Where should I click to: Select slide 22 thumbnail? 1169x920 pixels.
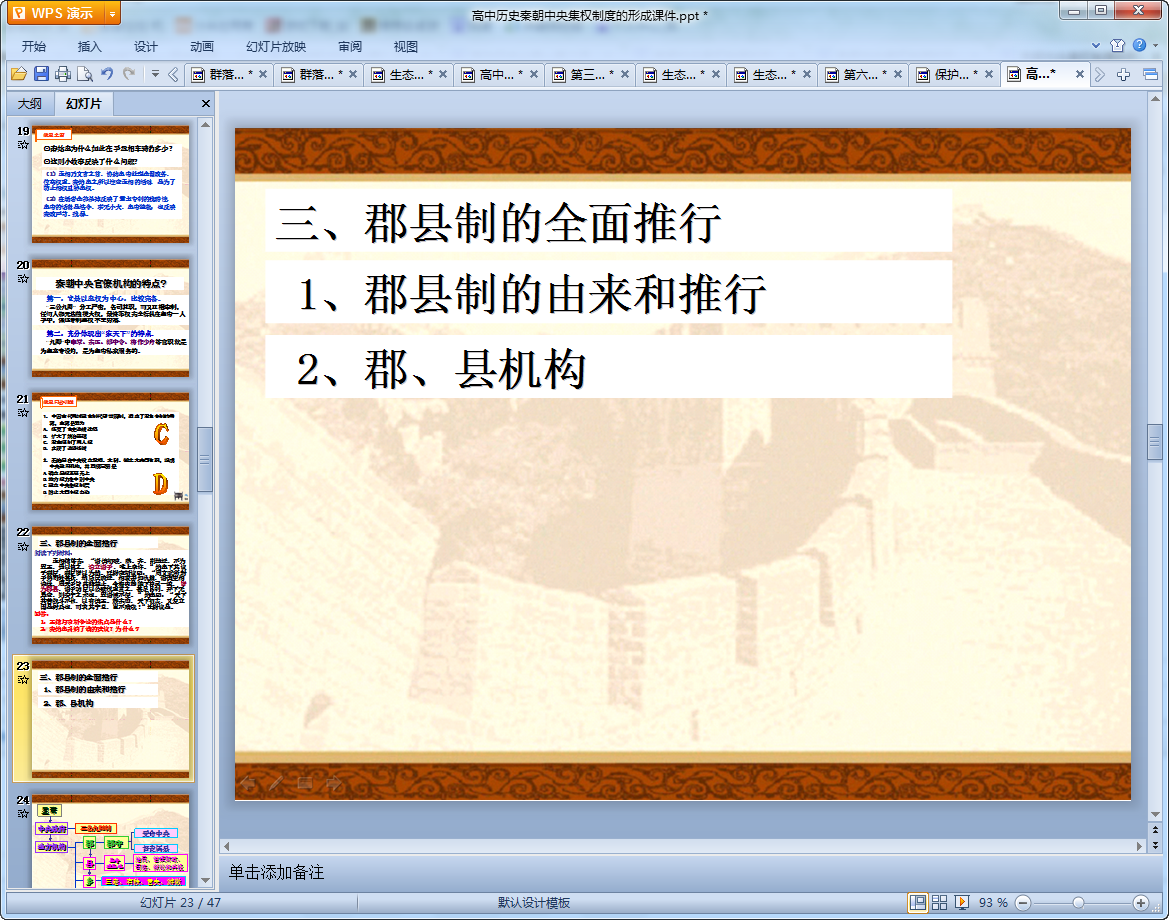pyautogui.click(x=110, y=585)
